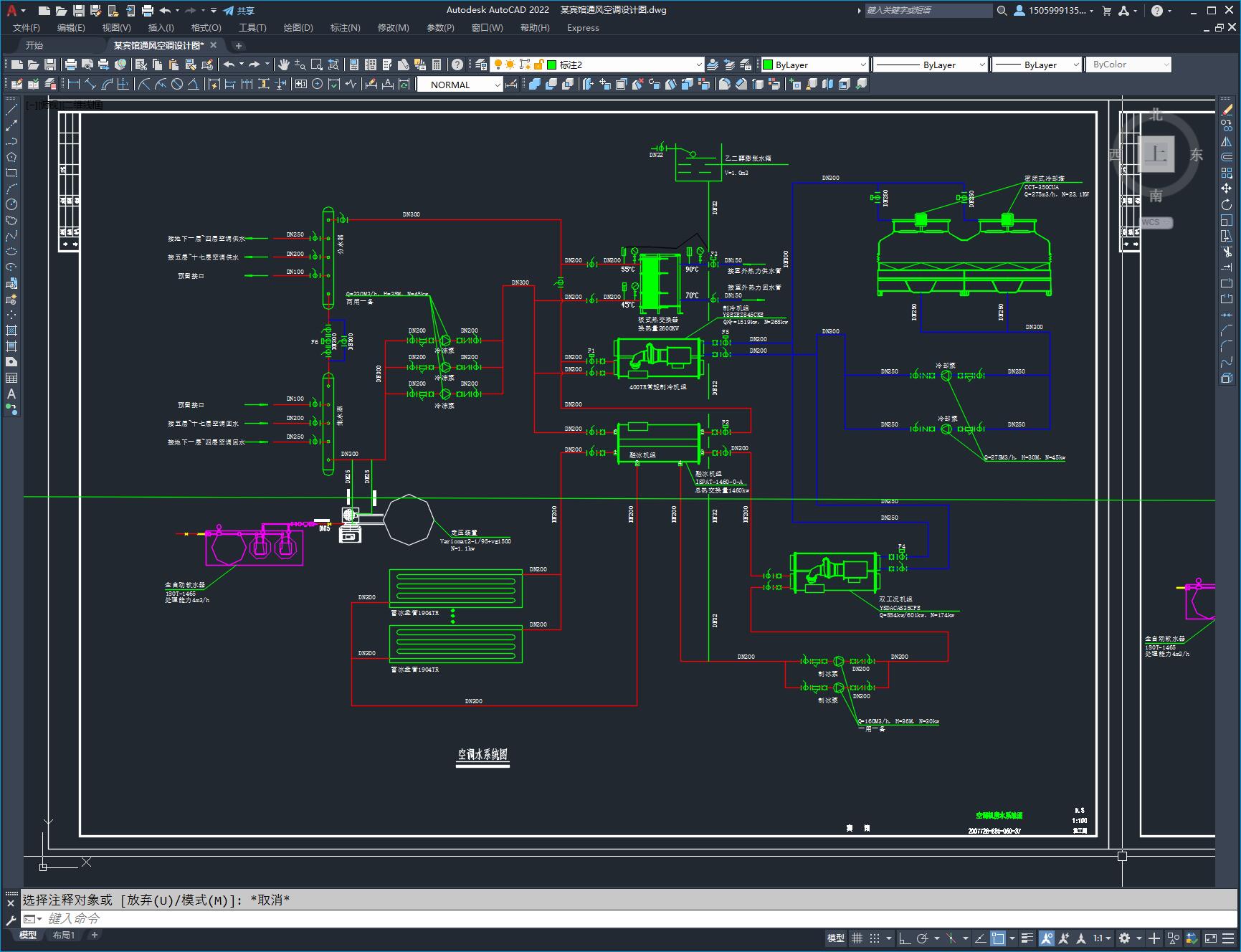The image size is (1241, 952).
Task: Toggle snap mode in the status bar
Action: coord(875,938)
